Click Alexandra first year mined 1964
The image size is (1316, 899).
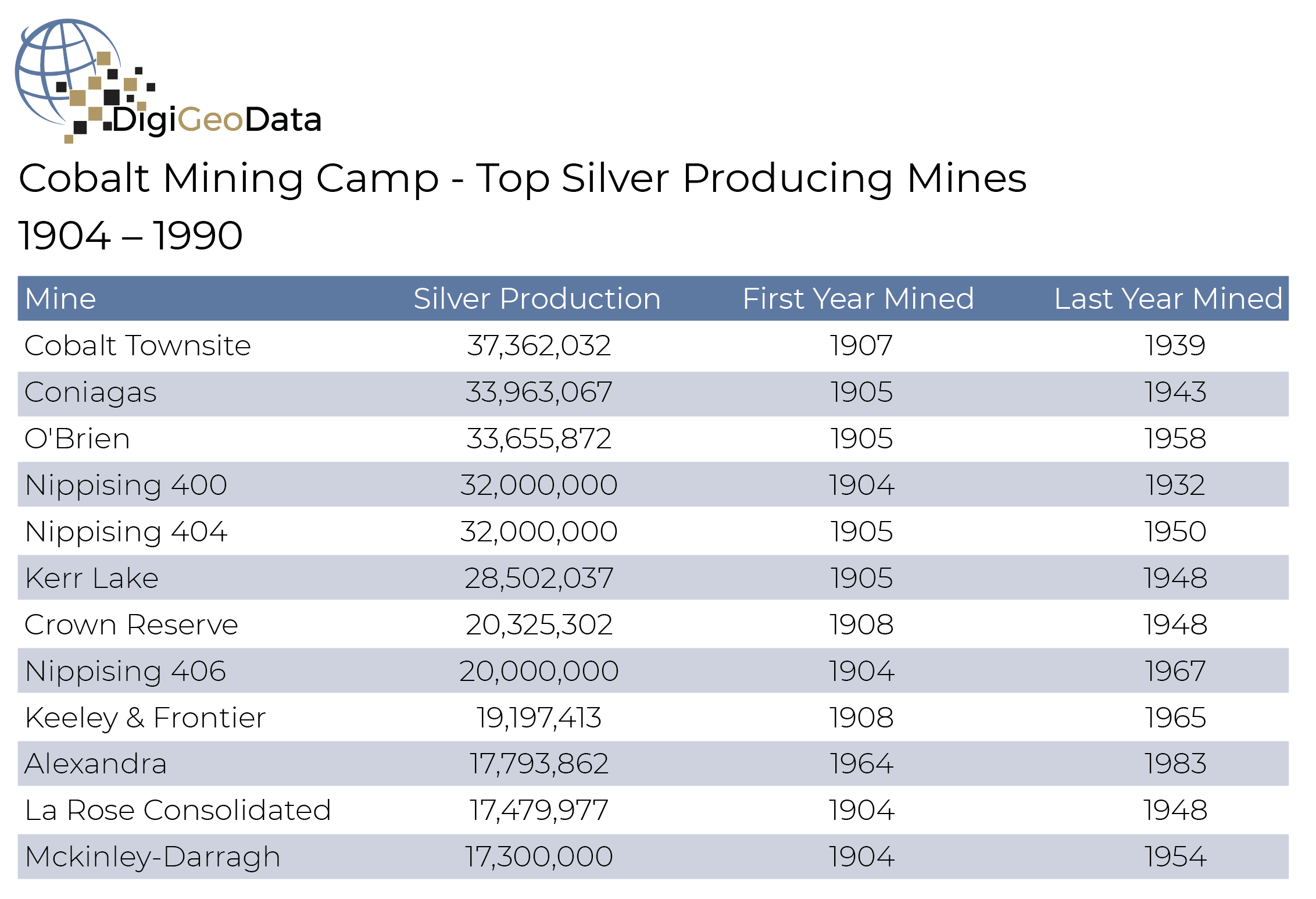[x=861, y=764]
